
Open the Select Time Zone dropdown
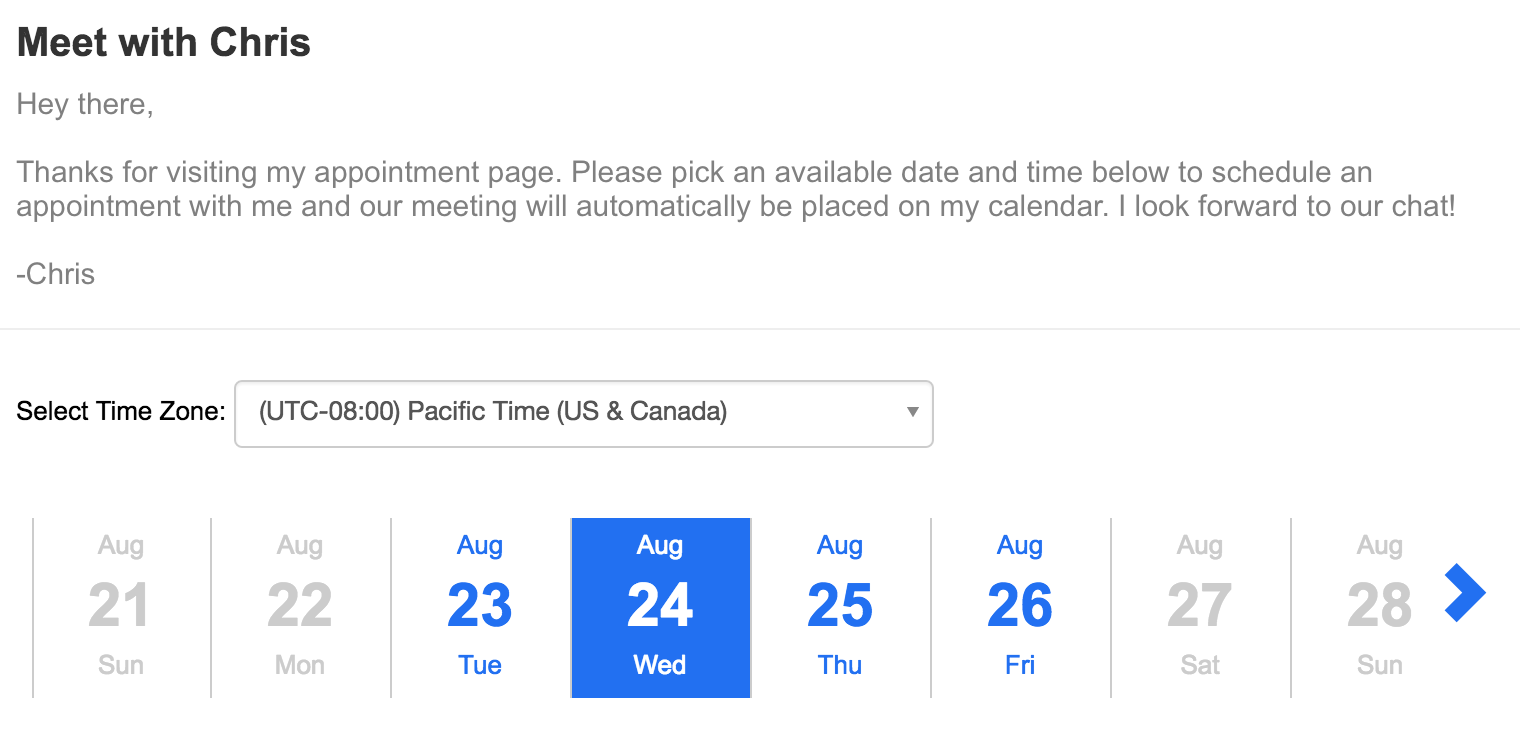tap(583, 413)
